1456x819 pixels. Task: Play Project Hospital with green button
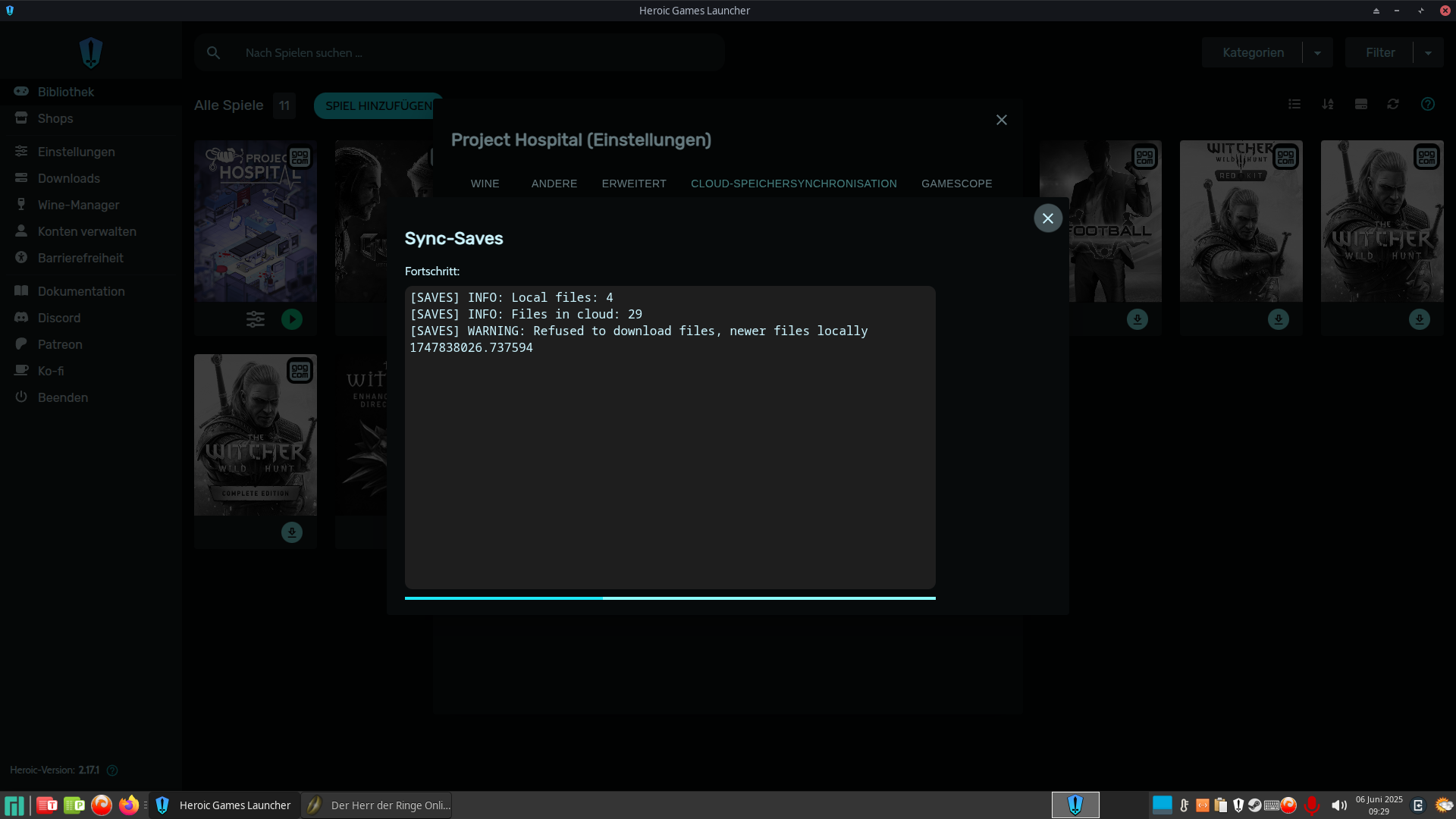(x=292, y=319)
